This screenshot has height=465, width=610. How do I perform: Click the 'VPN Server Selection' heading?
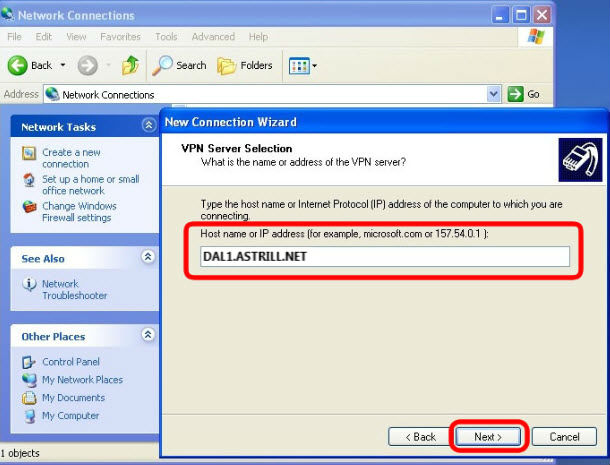pyautogui.click(x=237, y=148)
